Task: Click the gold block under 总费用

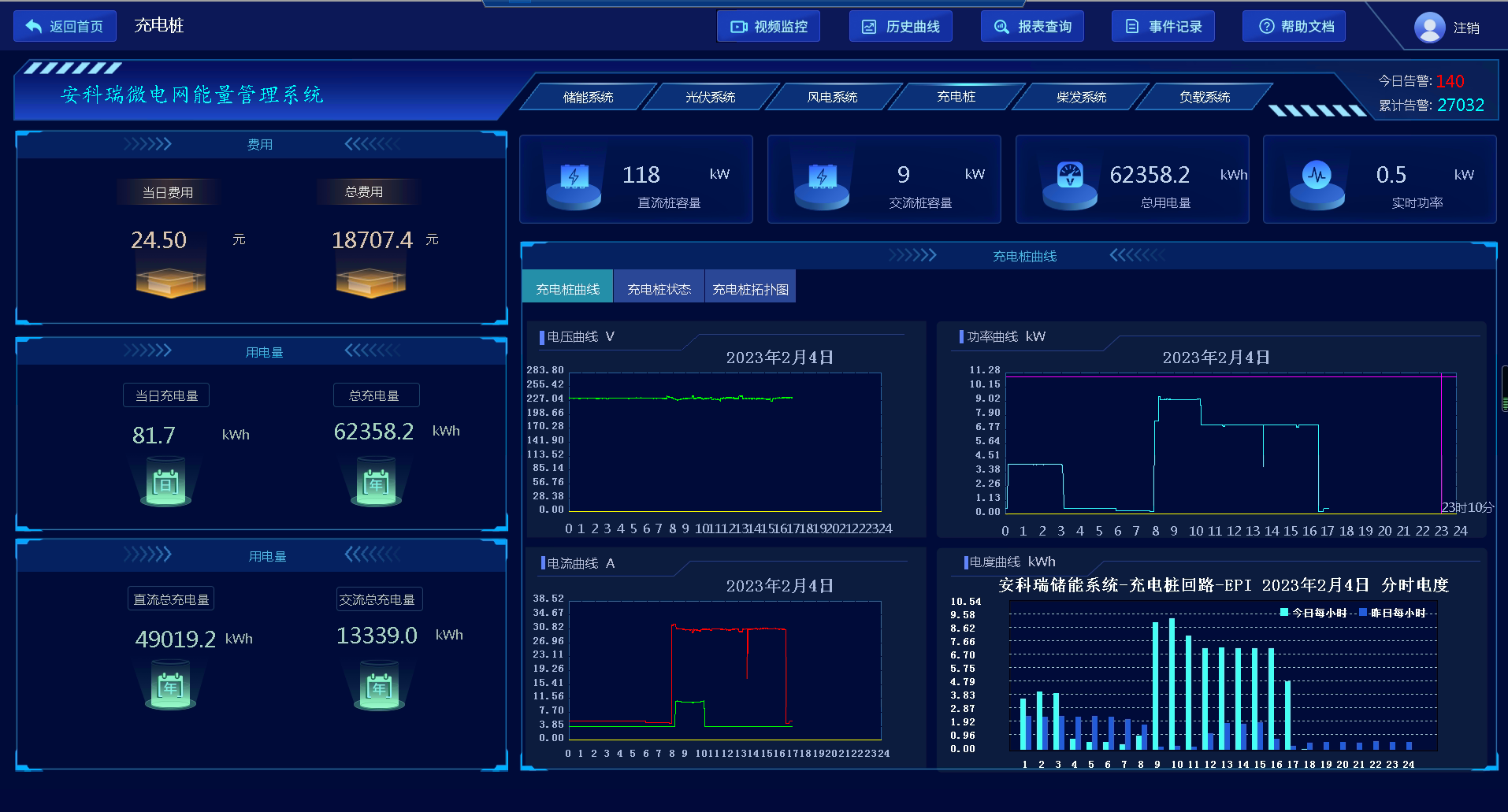Action: click(x=370, y=281)
